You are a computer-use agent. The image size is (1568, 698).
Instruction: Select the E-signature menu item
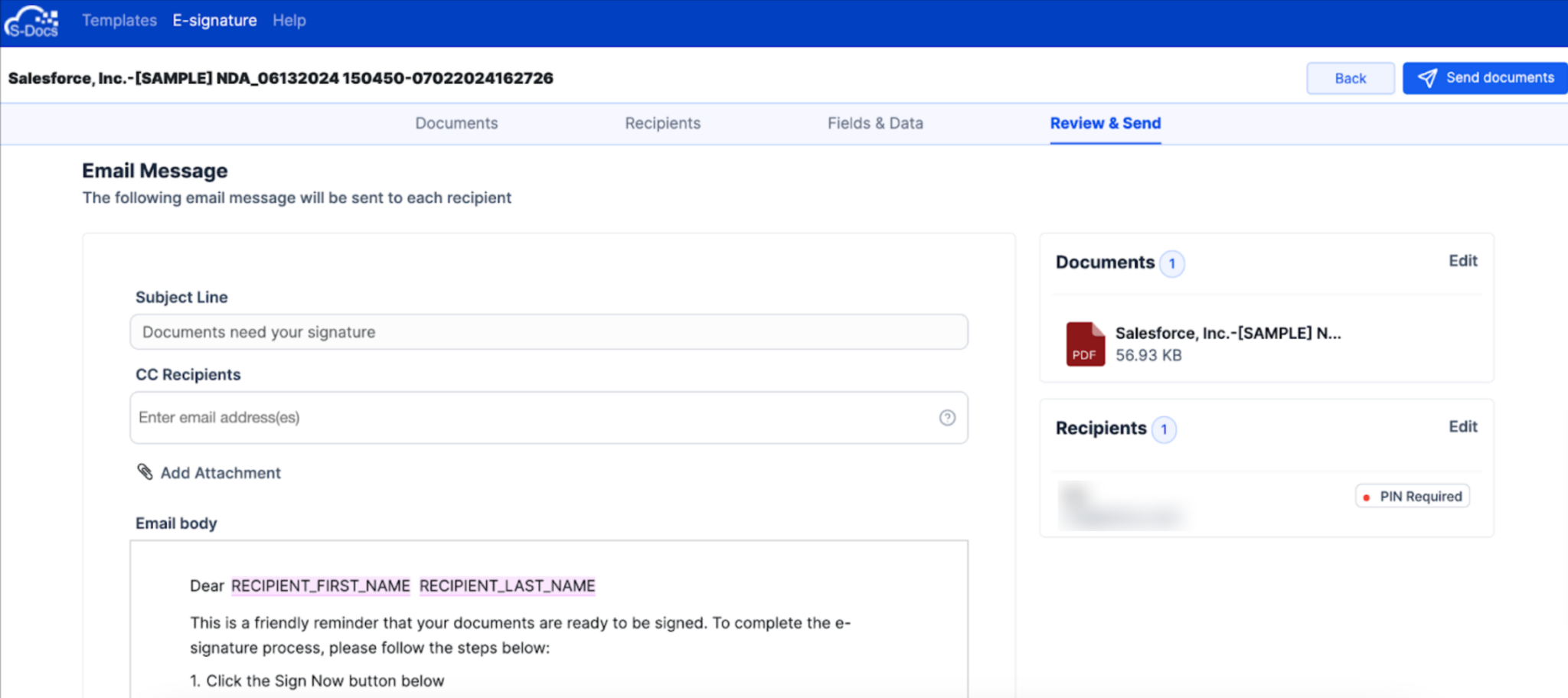pos(215,20)
